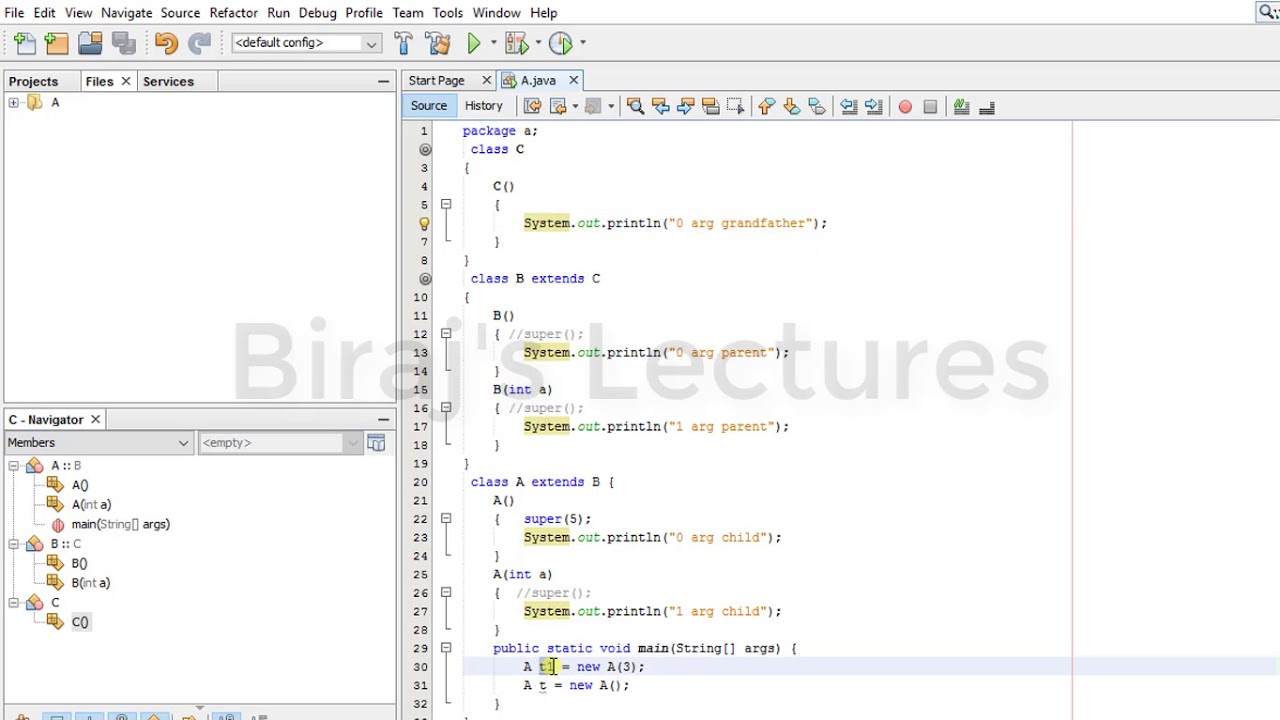This screenshot has width=1280, height=720.
Task: Close the A.java editor tab
Action: tap(573, 80)
